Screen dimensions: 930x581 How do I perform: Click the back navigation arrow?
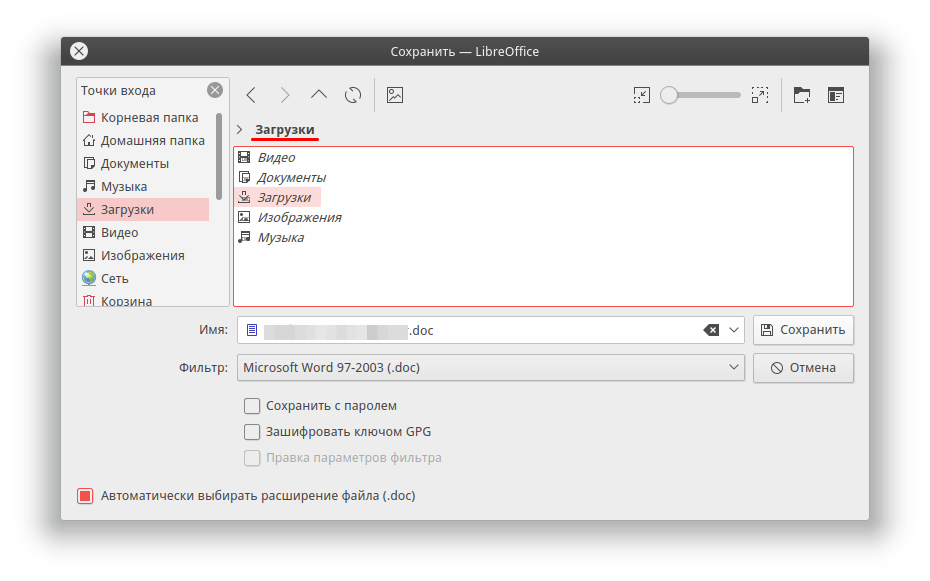[251, 95]
